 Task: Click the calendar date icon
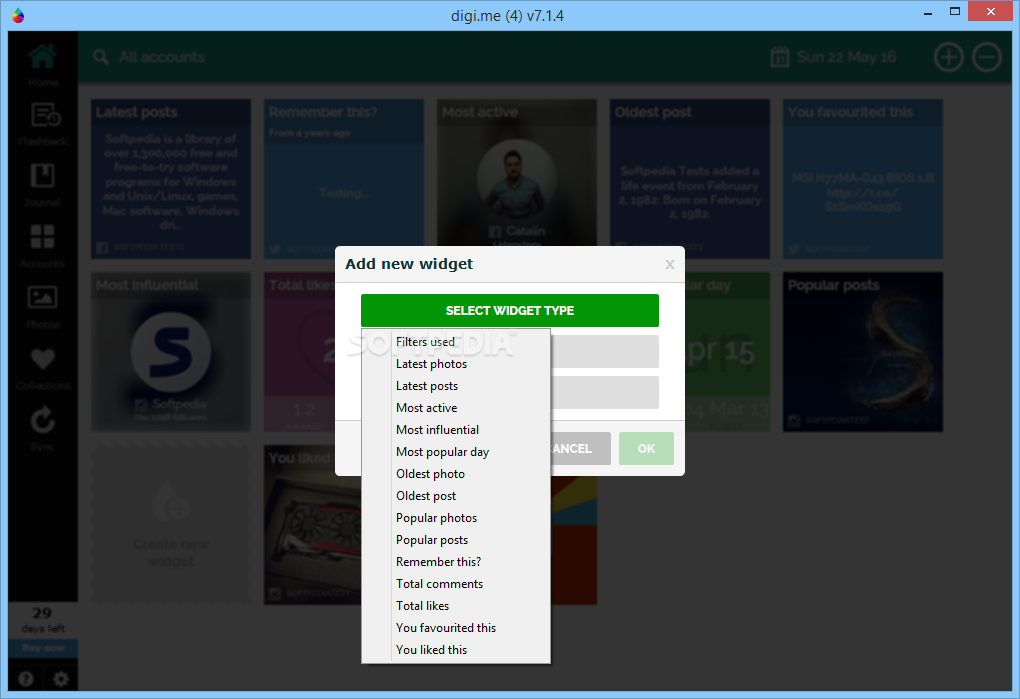click(x=780, y=57)
